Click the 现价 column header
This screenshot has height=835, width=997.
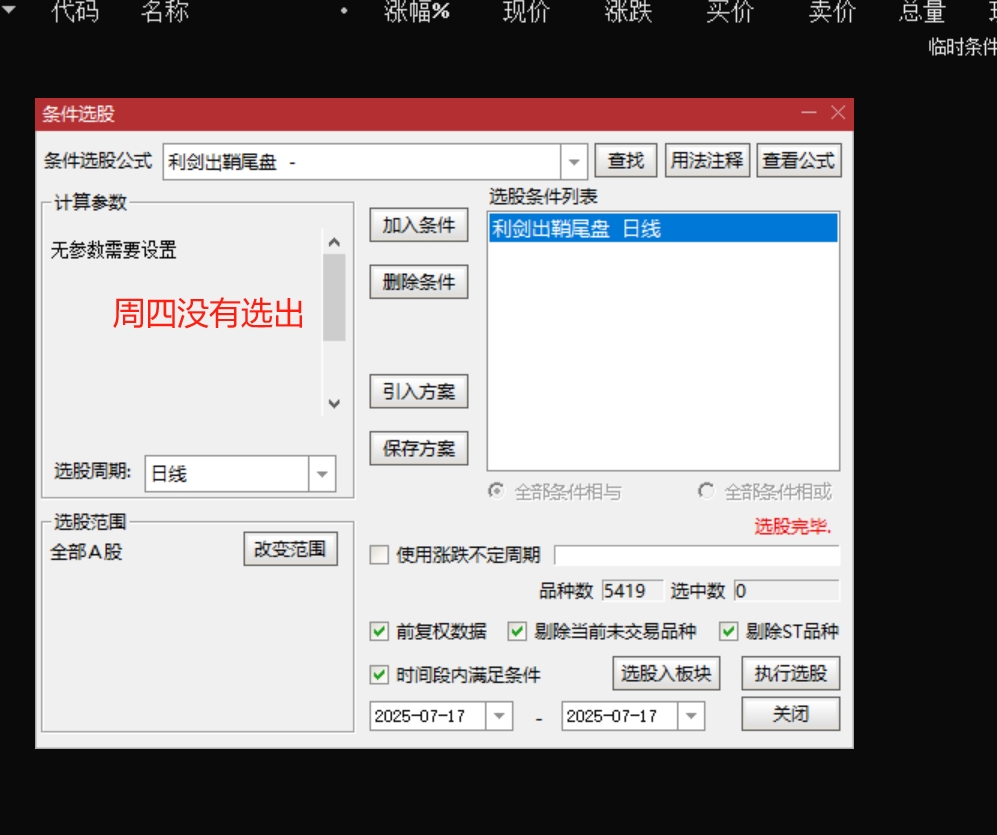(526, 11)
